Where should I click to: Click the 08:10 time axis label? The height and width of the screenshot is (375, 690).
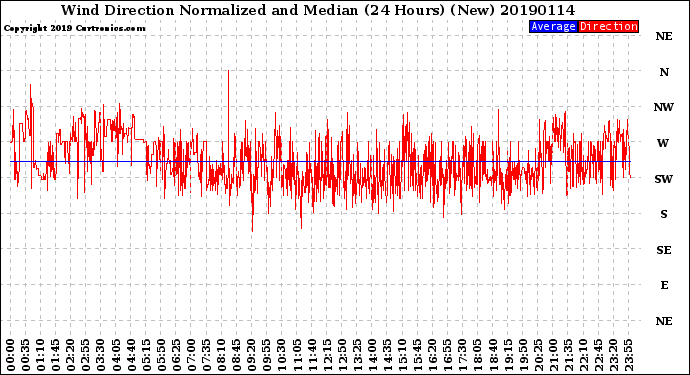[221, 355]
